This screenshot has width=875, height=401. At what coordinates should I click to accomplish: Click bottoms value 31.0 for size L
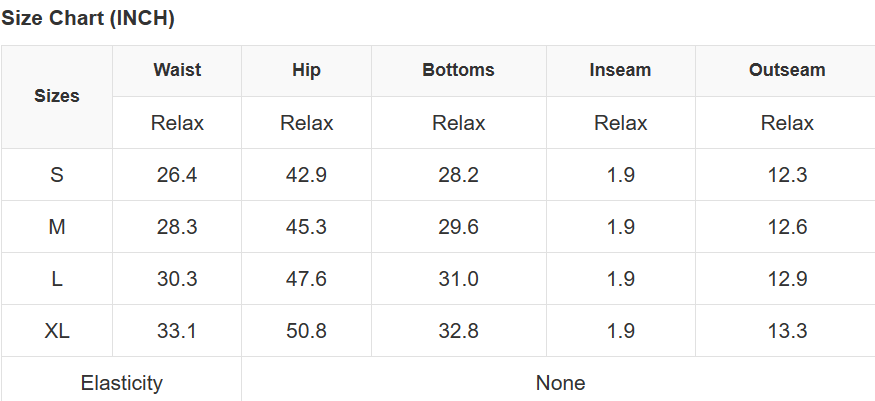point(458,279)
